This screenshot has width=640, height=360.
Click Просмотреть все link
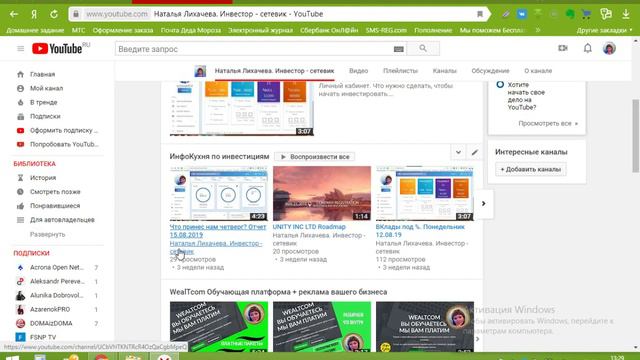(x=548, y=123)
